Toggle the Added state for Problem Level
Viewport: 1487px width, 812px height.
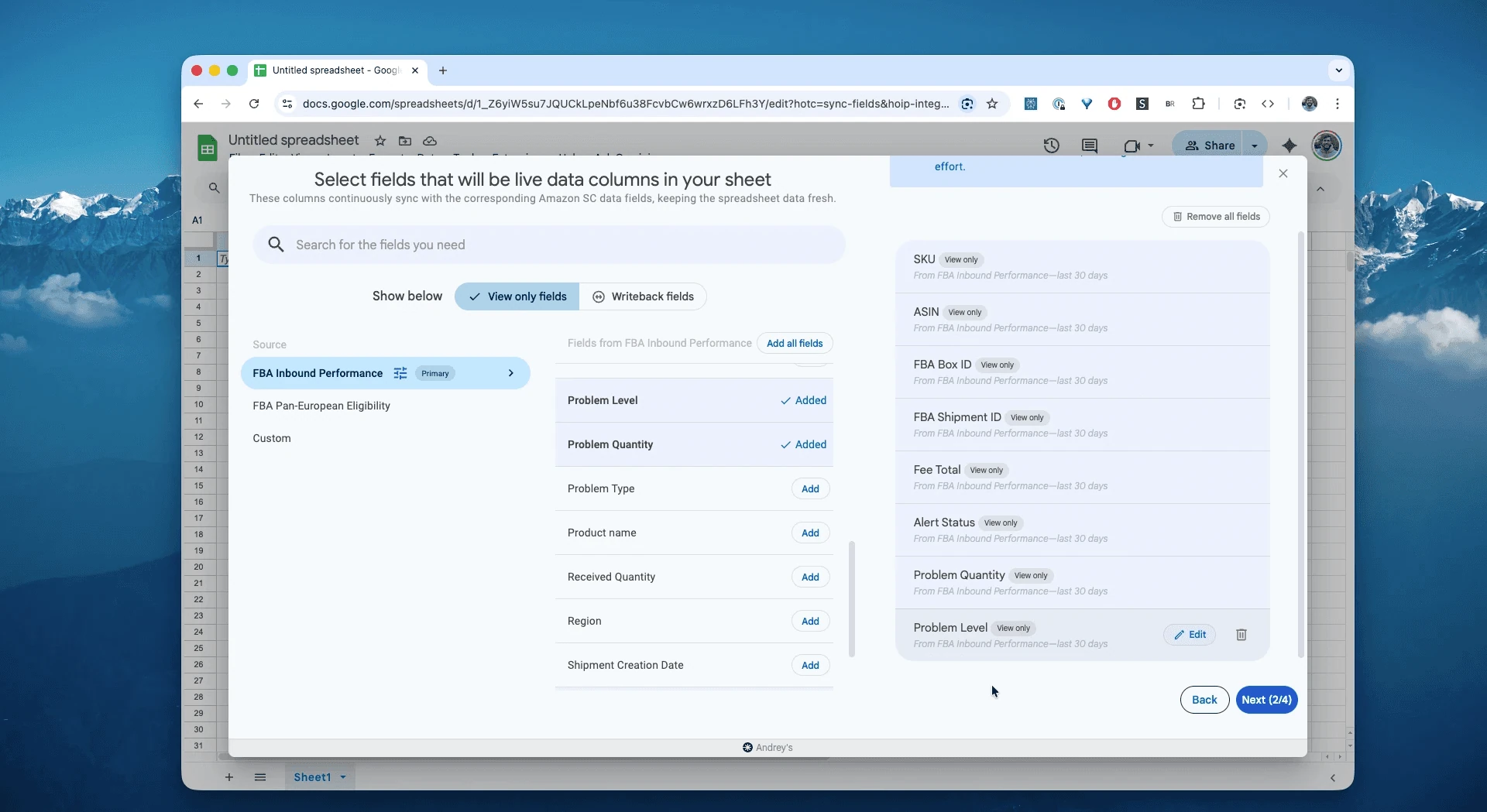coord(803,400)
